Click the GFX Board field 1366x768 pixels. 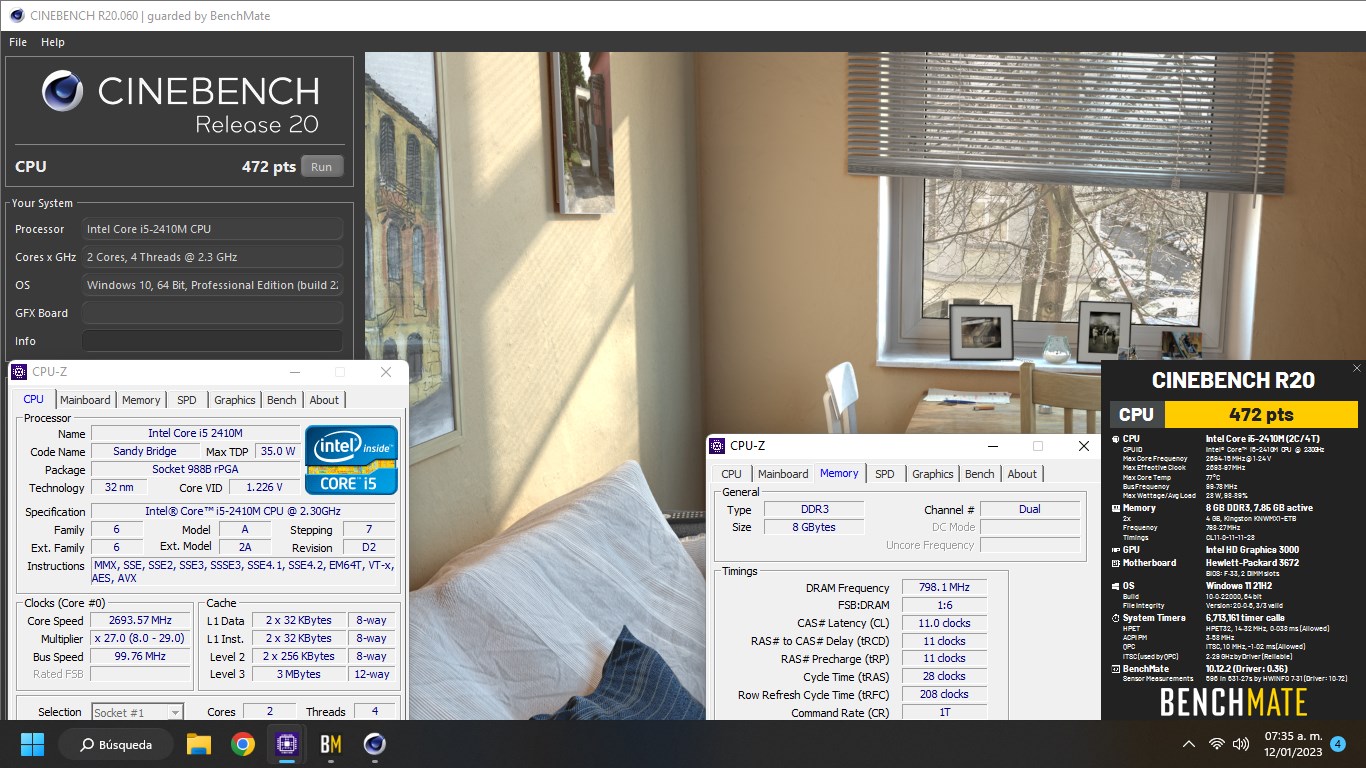(212, 313)
